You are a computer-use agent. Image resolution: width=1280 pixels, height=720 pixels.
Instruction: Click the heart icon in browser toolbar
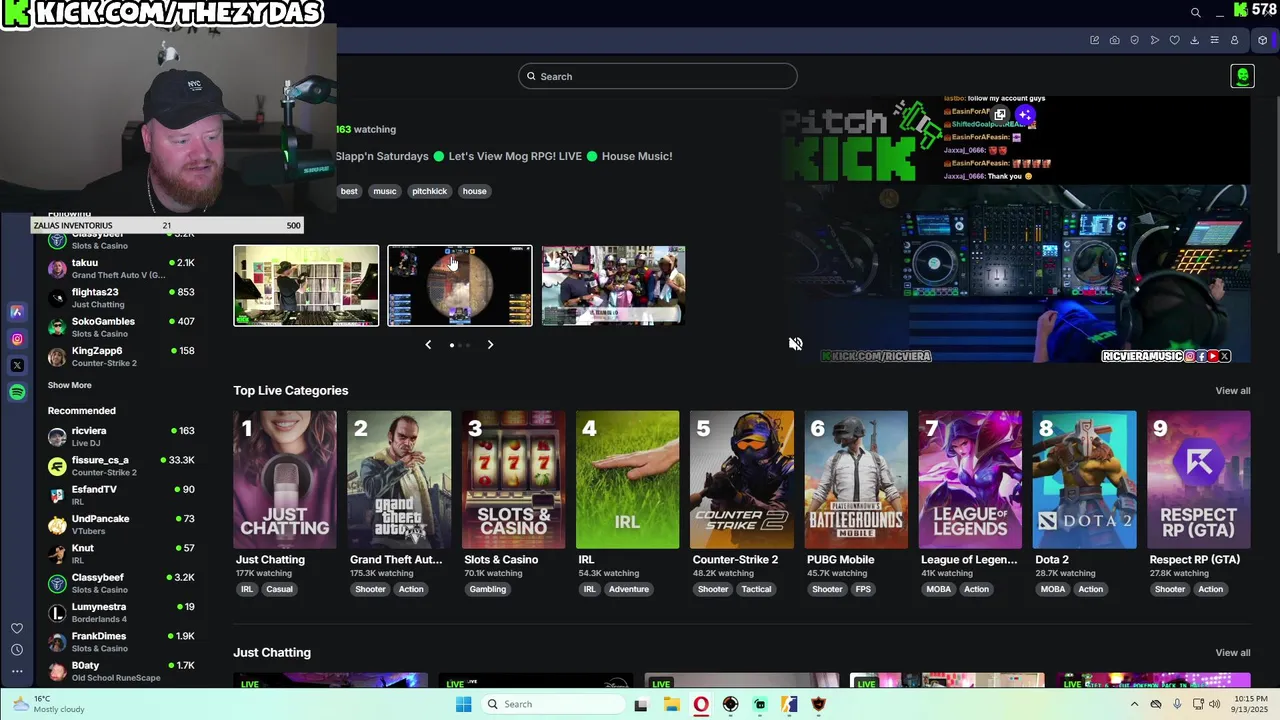(1174, 40)
